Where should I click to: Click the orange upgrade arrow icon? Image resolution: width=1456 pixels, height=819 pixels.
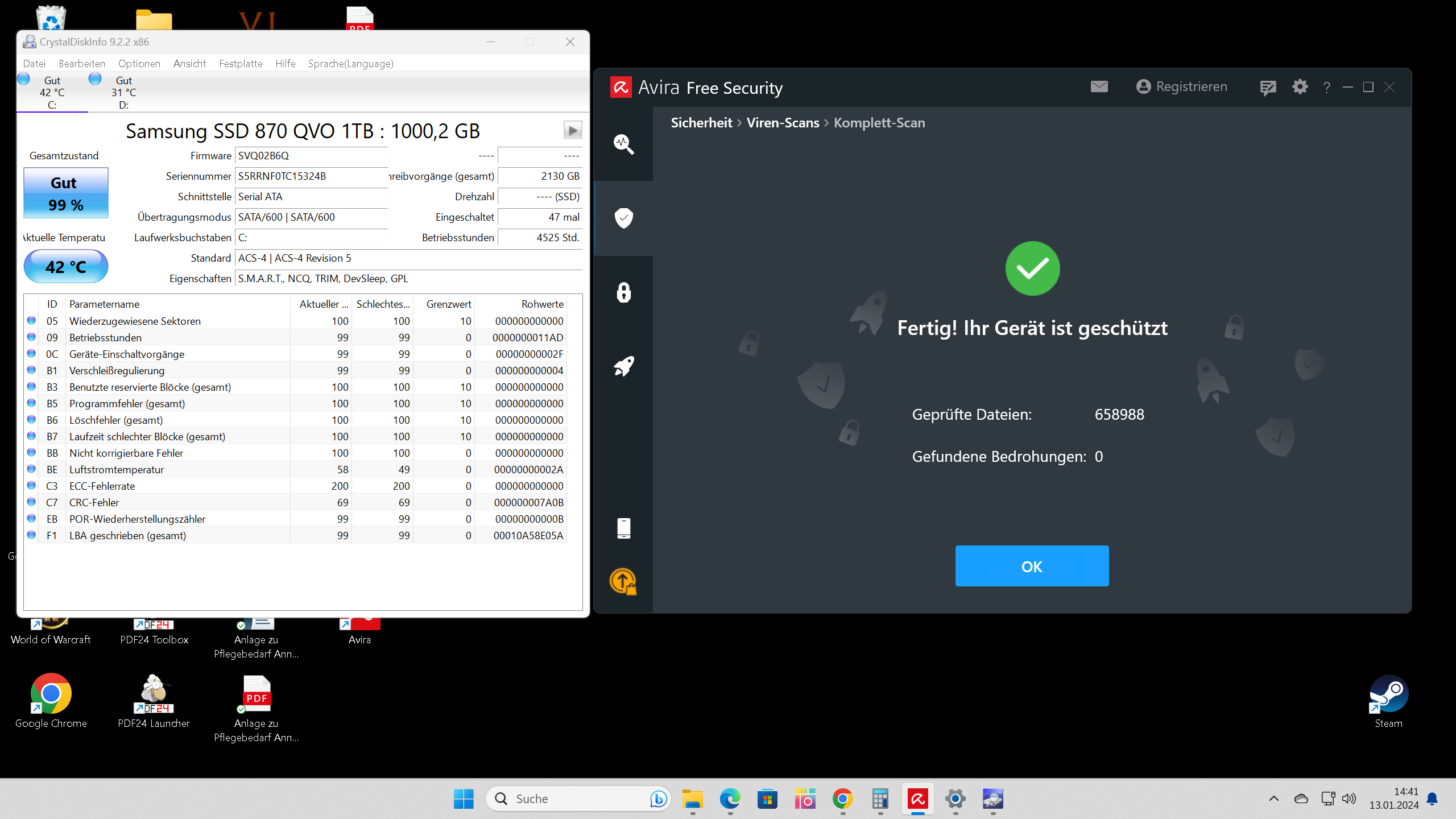click(623, 581)
